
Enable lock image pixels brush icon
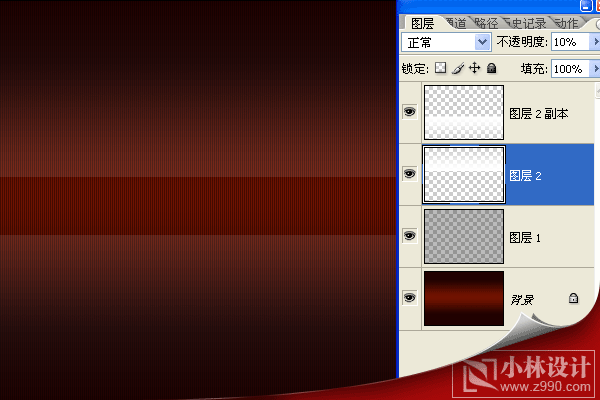458,69
